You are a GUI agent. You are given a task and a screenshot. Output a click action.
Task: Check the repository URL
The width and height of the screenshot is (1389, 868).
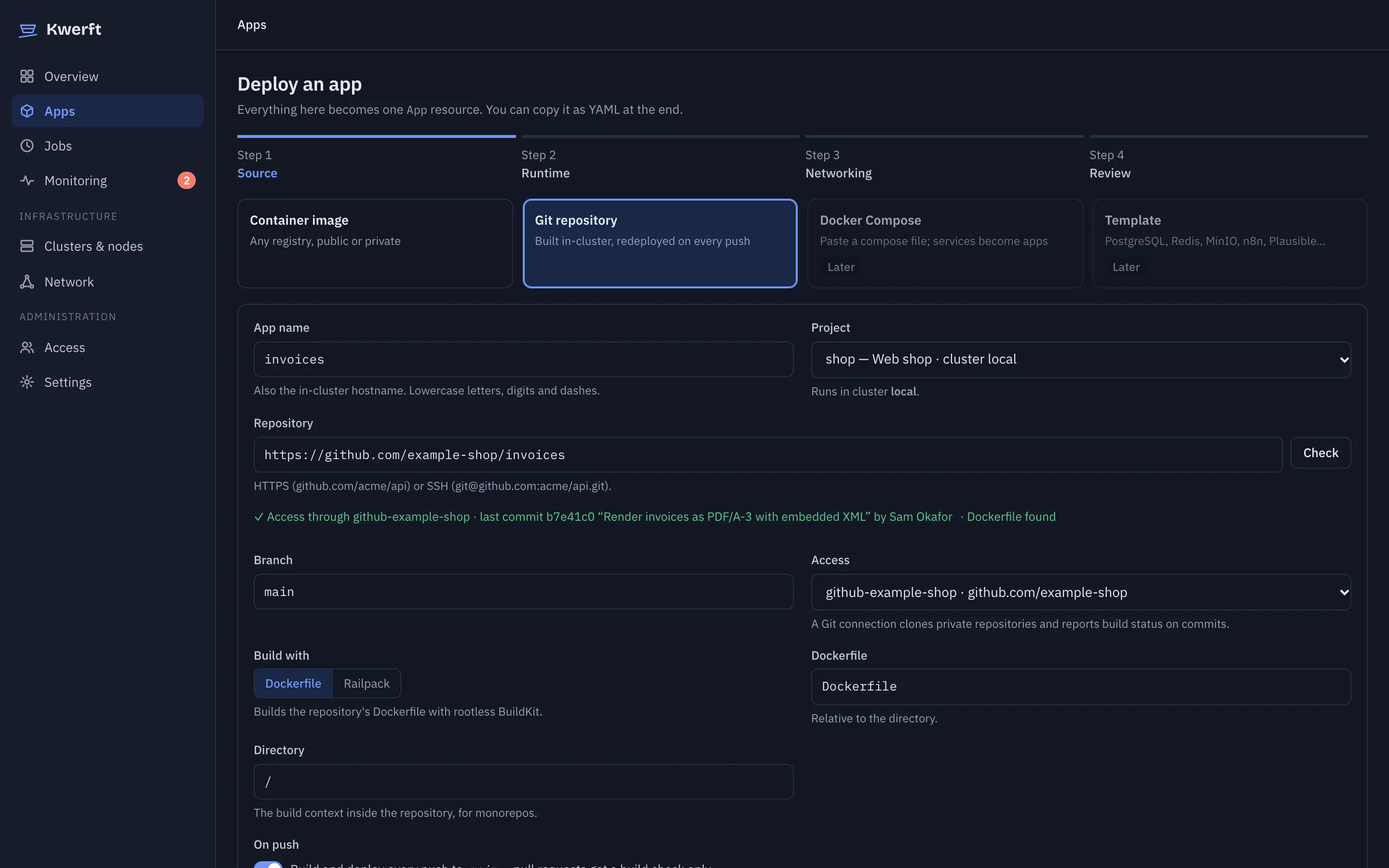coord(1320,453)
